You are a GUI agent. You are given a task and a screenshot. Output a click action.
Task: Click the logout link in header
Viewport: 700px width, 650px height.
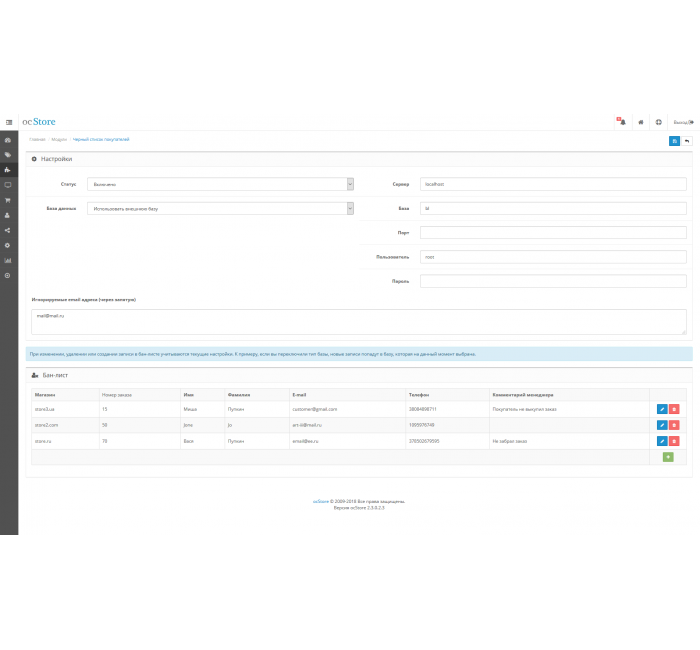(x=683, y=122)
